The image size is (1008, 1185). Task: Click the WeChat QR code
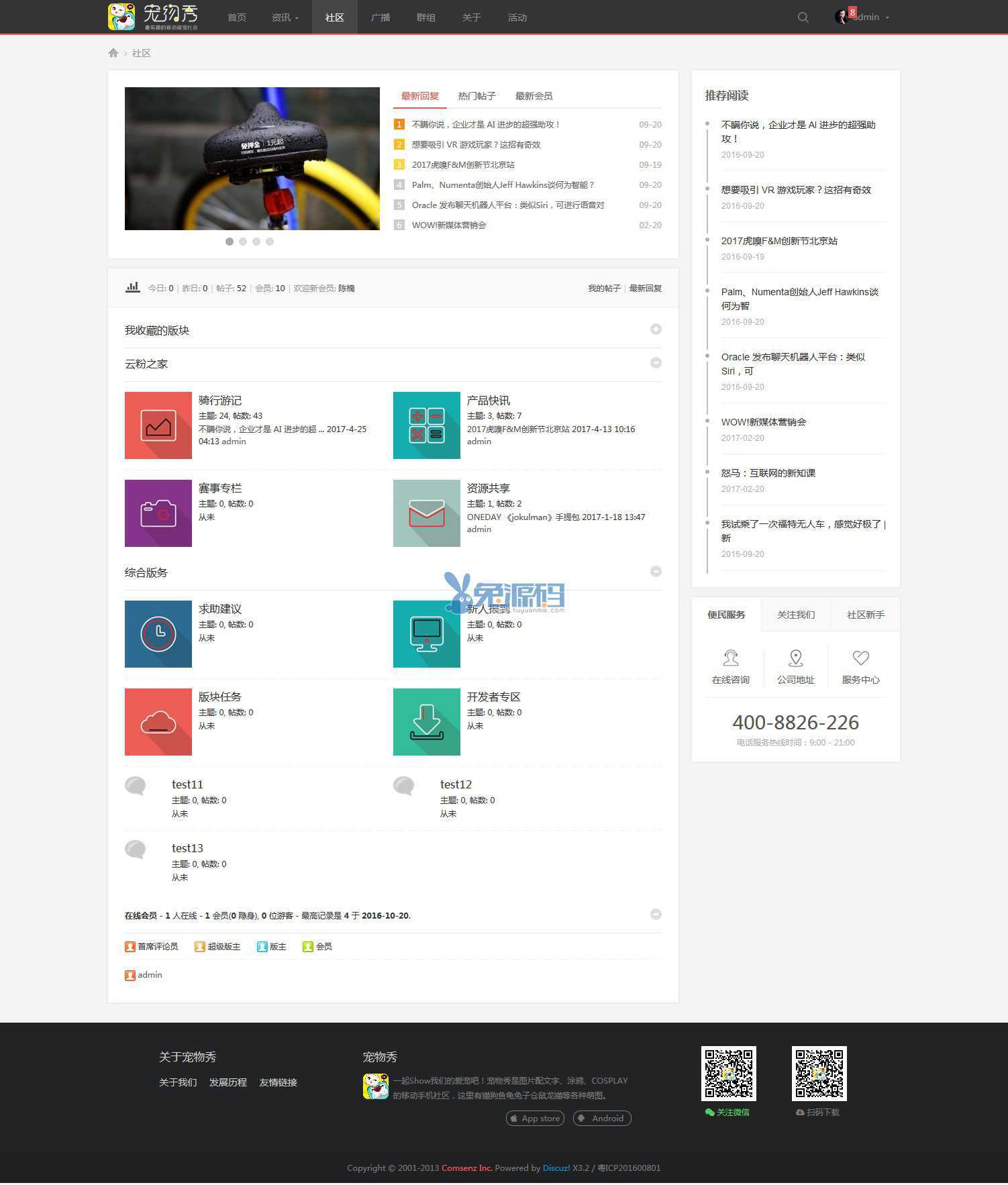click(729, 1074)
